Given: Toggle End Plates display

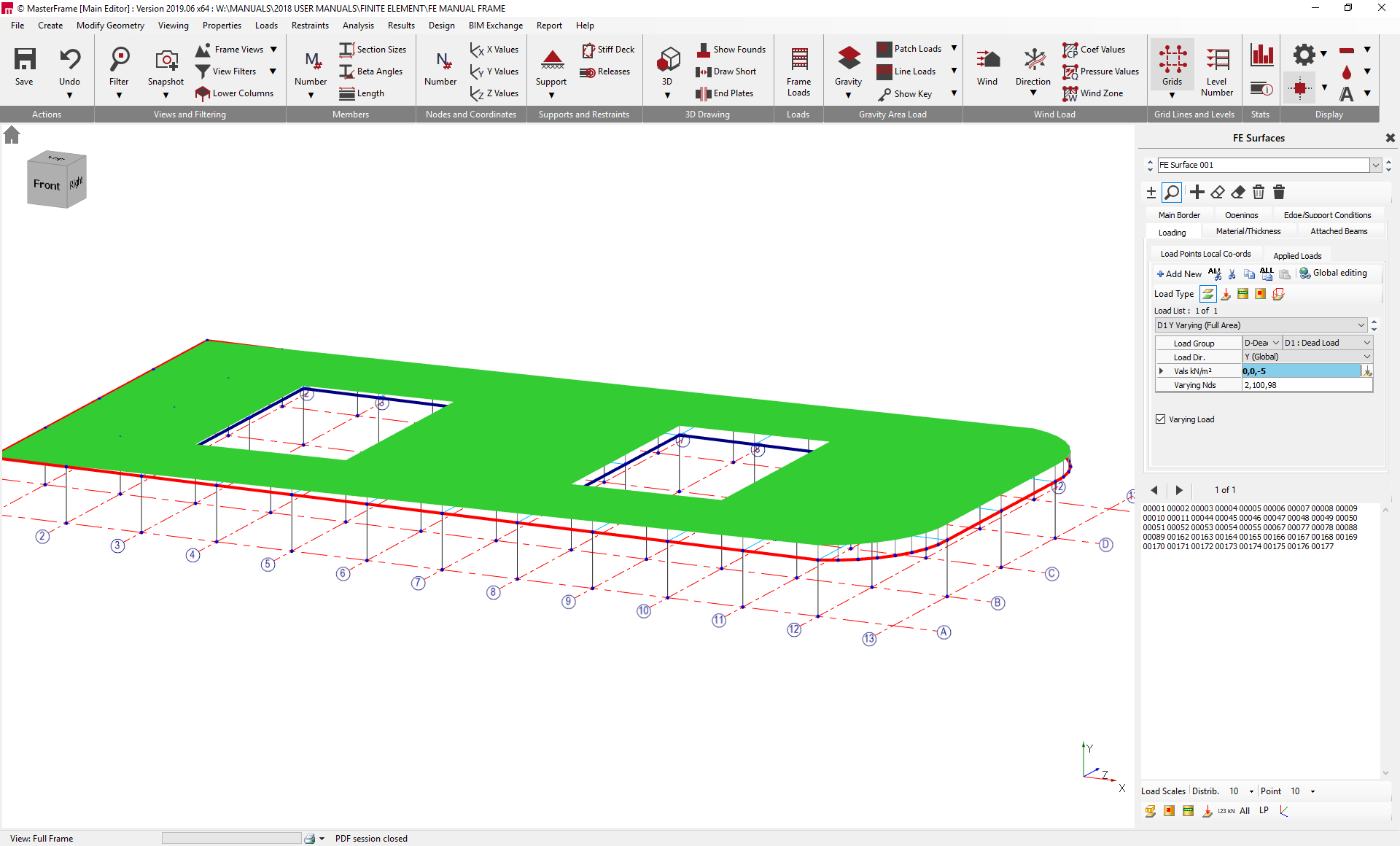Looking at the screenshot, I should [x=725, y=93].
